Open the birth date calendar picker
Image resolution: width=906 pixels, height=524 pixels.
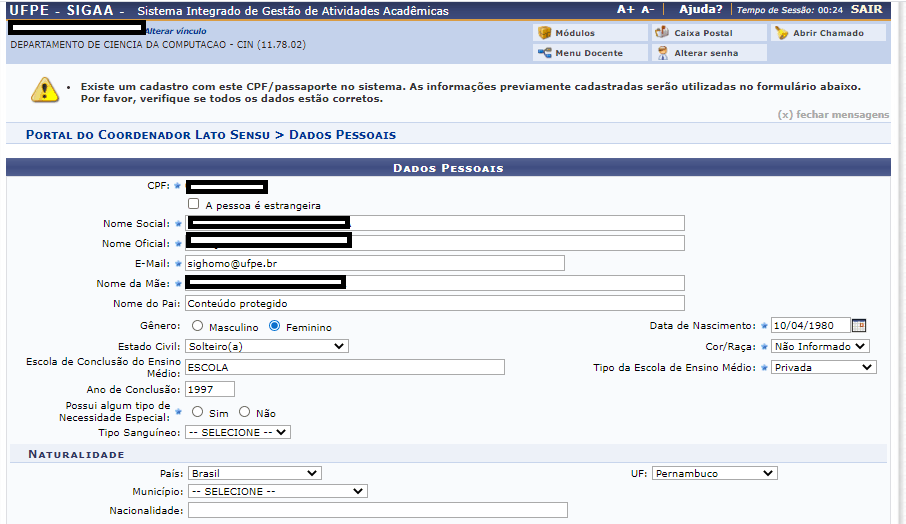click(858, 325)
